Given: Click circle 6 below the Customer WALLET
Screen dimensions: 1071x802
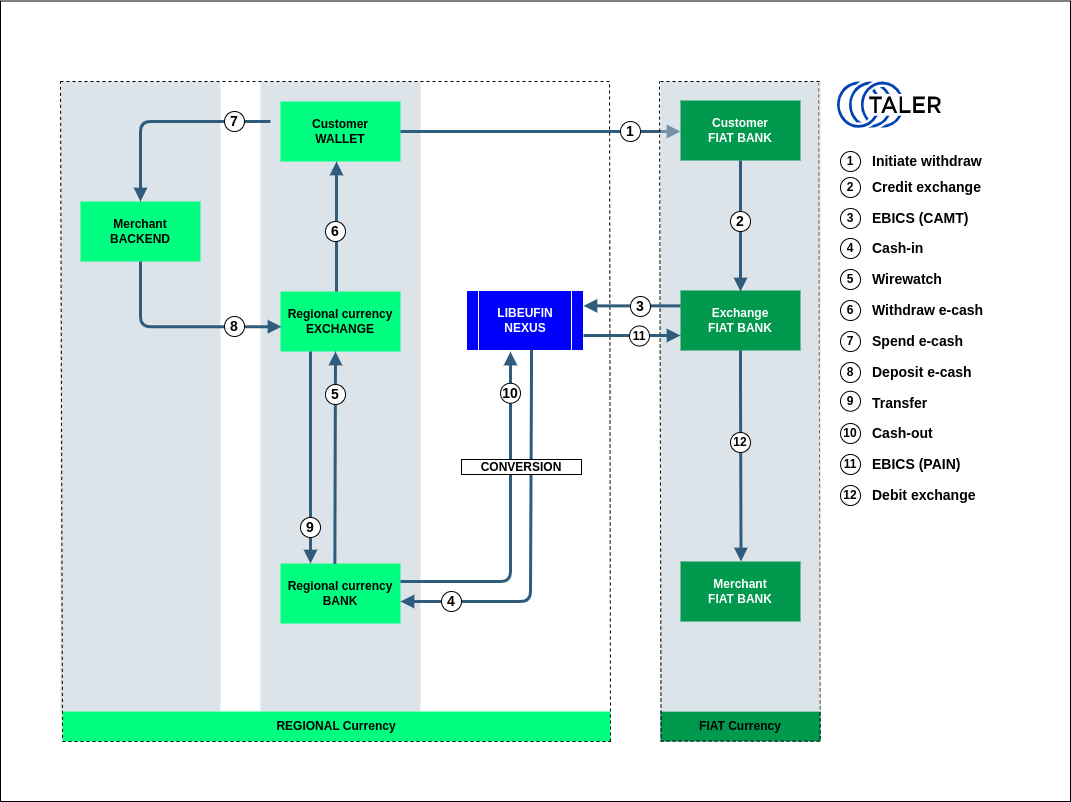Looking at the screenshot, I should 335,231.
